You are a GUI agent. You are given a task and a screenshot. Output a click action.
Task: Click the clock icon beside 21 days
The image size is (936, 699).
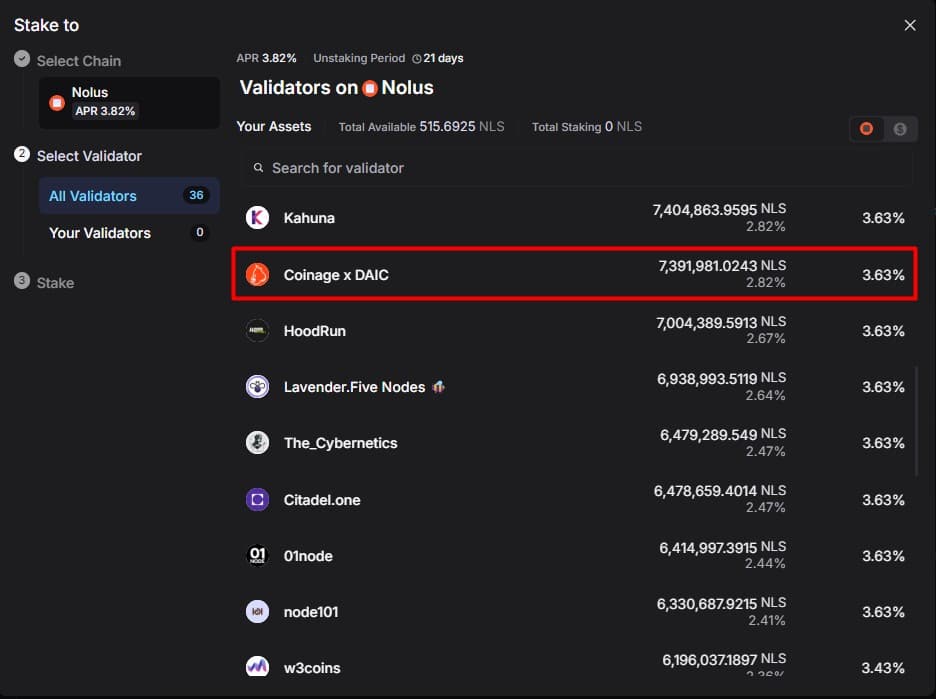(417, 58)
